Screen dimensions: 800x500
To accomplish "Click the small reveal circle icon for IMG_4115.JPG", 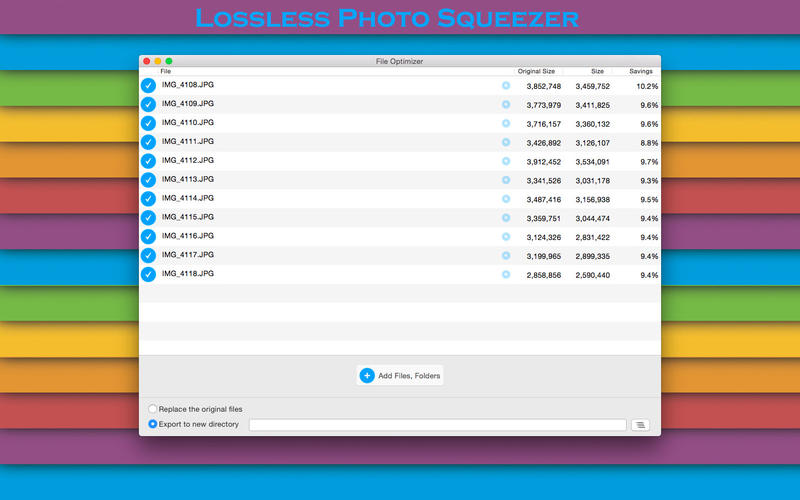I will point(506,217).
